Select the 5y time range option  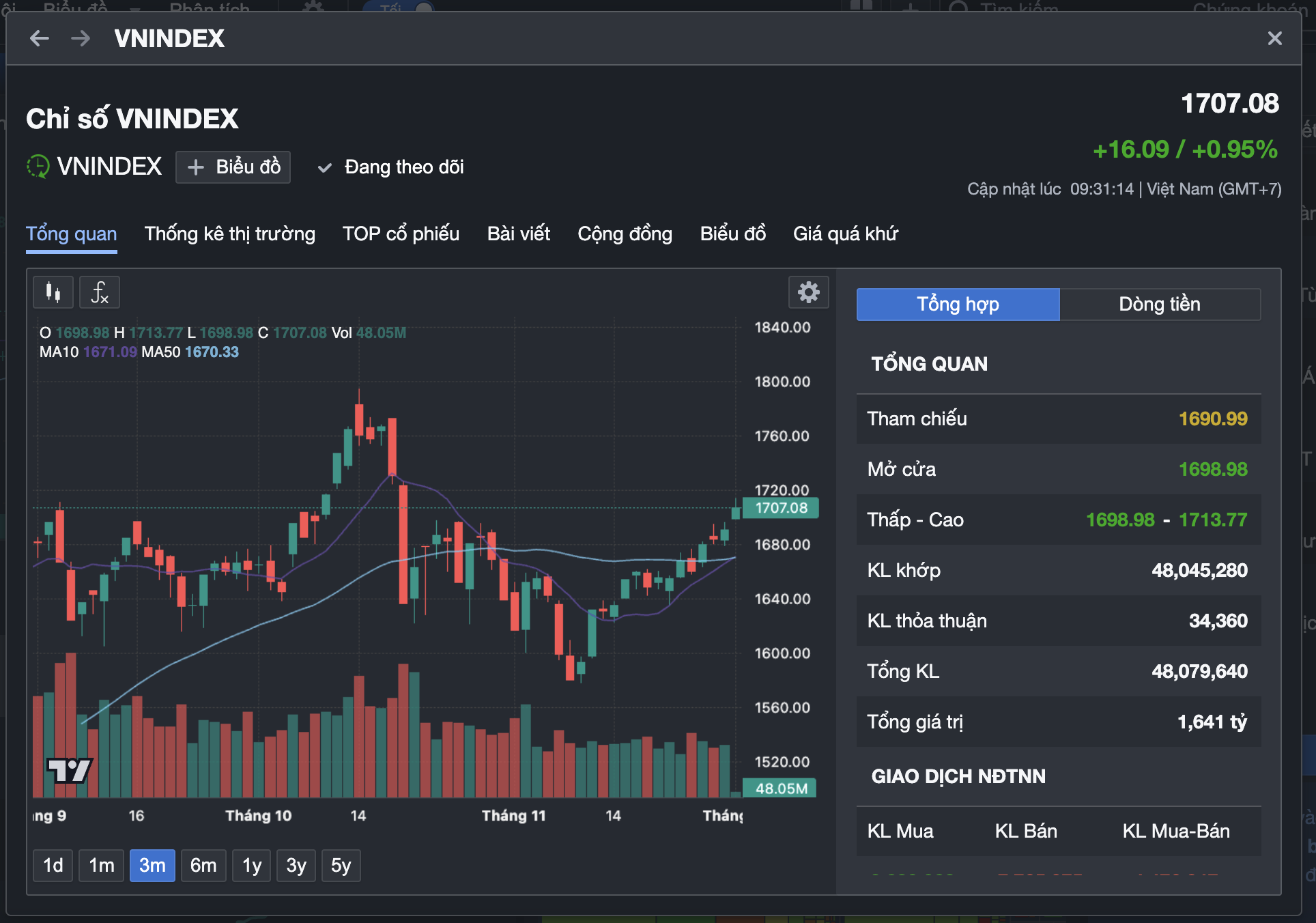coord(341,865)
